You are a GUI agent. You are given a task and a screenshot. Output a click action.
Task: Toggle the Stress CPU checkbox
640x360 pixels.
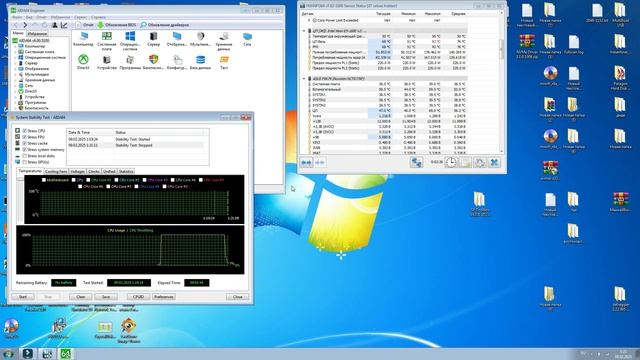24,131
